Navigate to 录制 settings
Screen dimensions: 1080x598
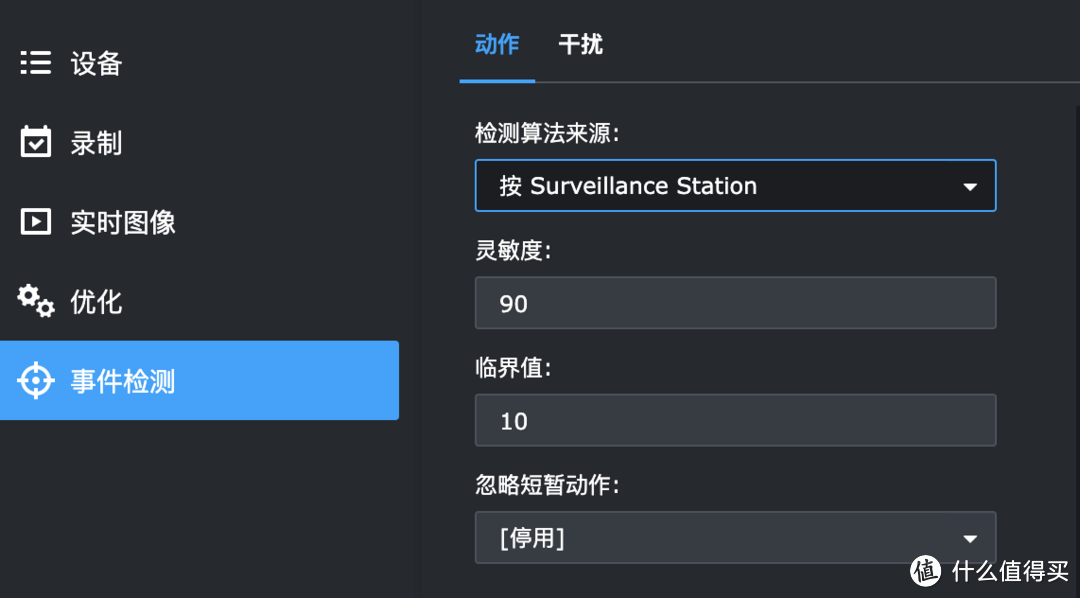pyautogui.click(x=97, y=142)
